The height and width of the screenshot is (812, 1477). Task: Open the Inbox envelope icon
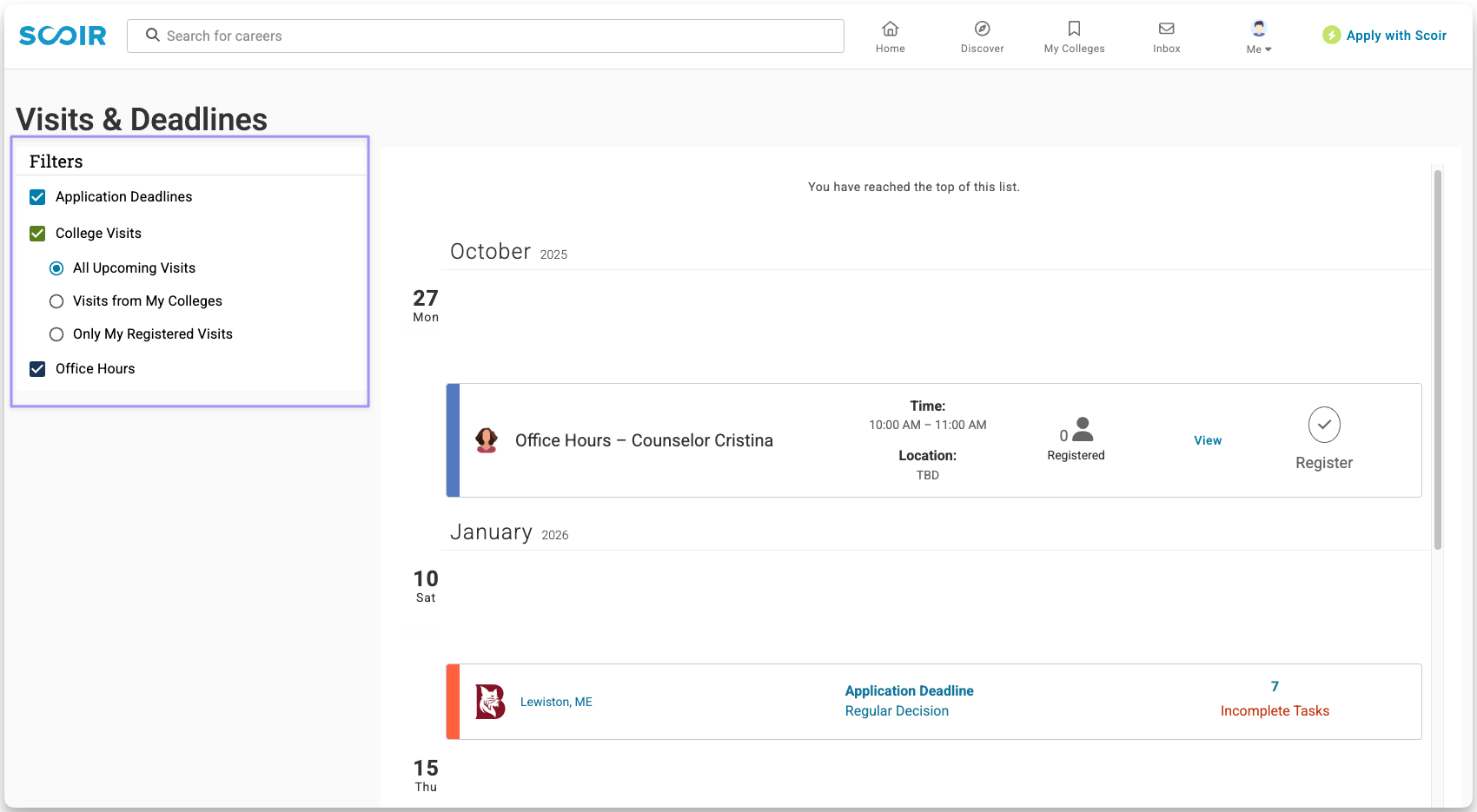[1166, 29]
